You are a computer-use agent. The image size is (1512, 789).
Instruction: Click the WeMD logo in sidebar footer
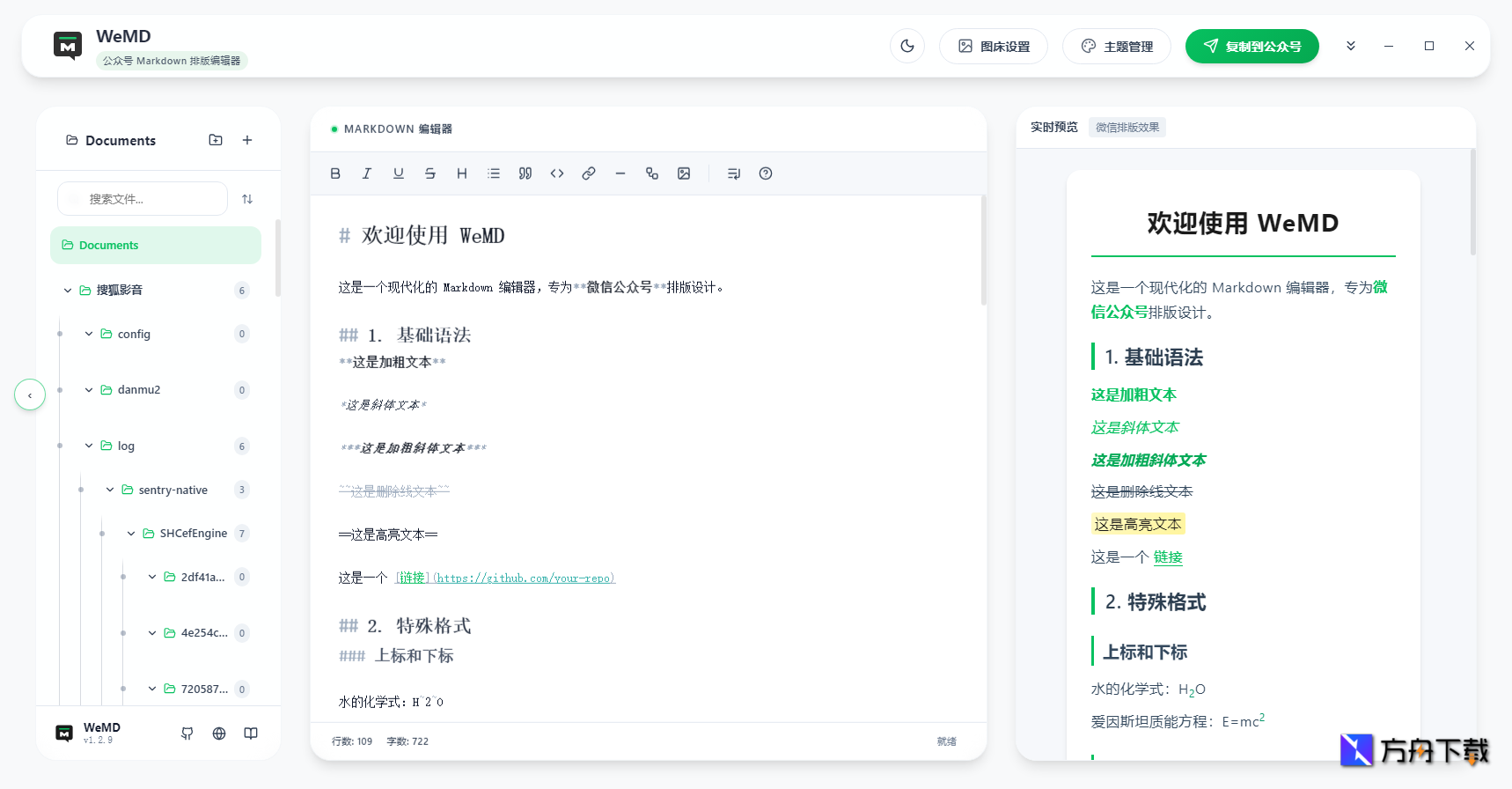[x=64, y=734]
